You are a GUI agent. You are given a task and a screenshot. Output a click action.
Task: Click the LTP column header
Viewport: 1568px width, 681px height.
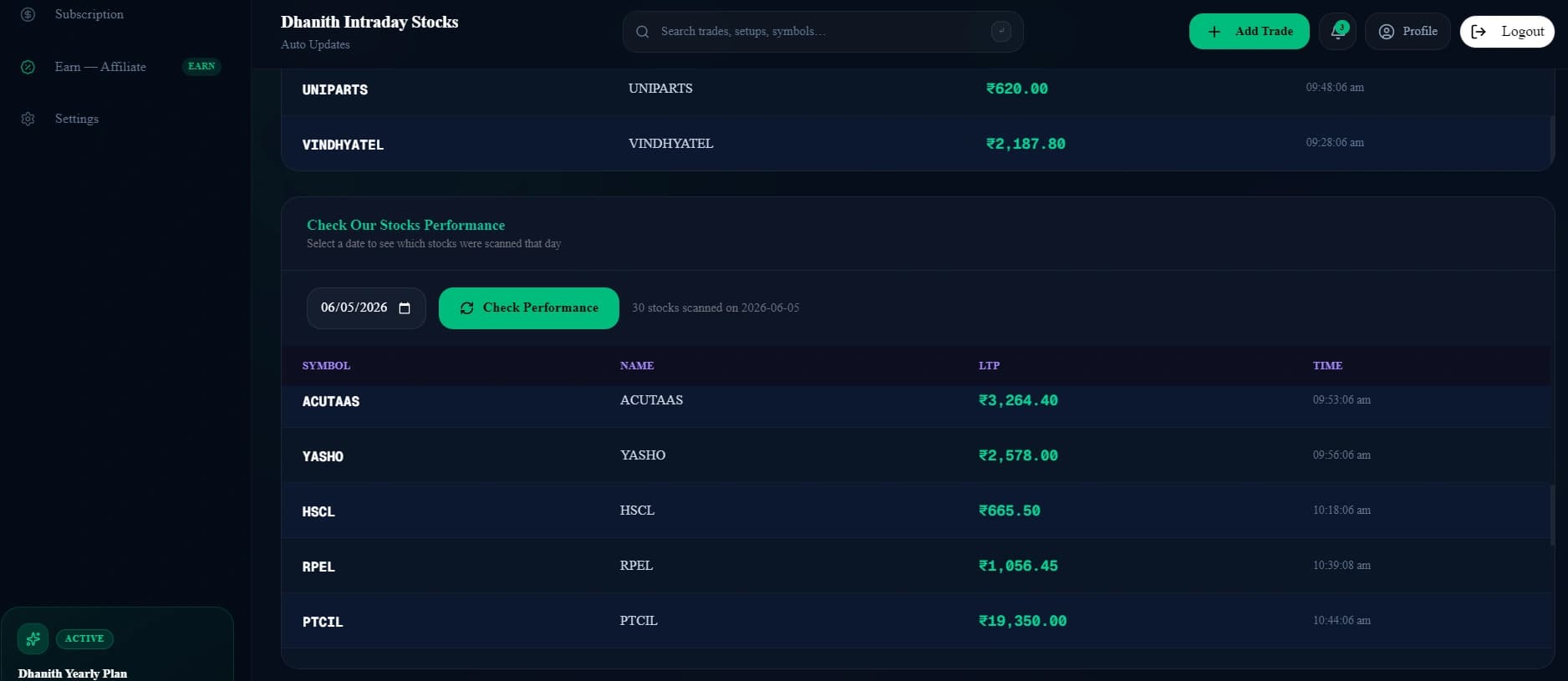point(989,366)
